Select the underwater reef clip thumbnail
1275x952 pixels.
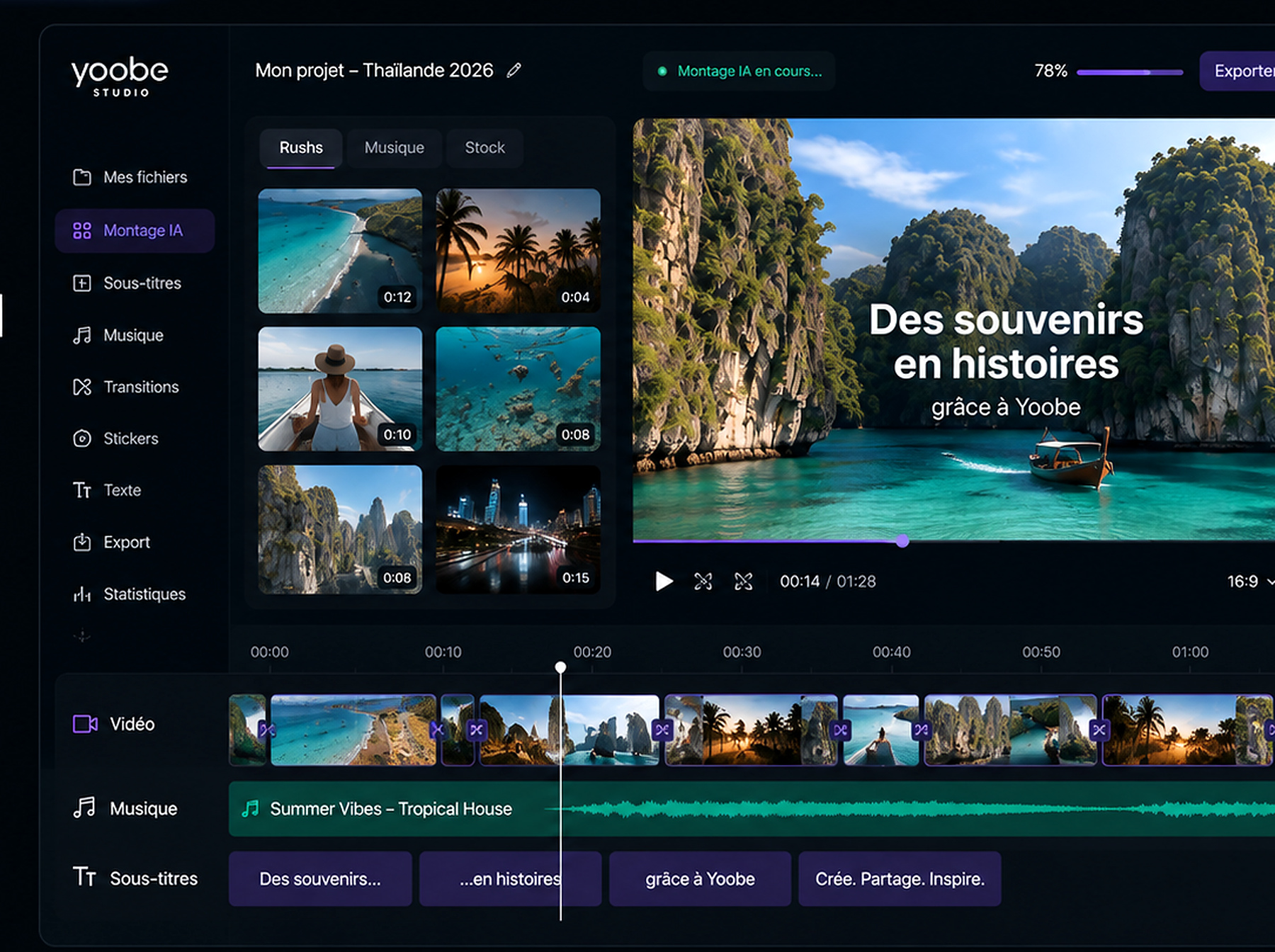tap(518, 389)
